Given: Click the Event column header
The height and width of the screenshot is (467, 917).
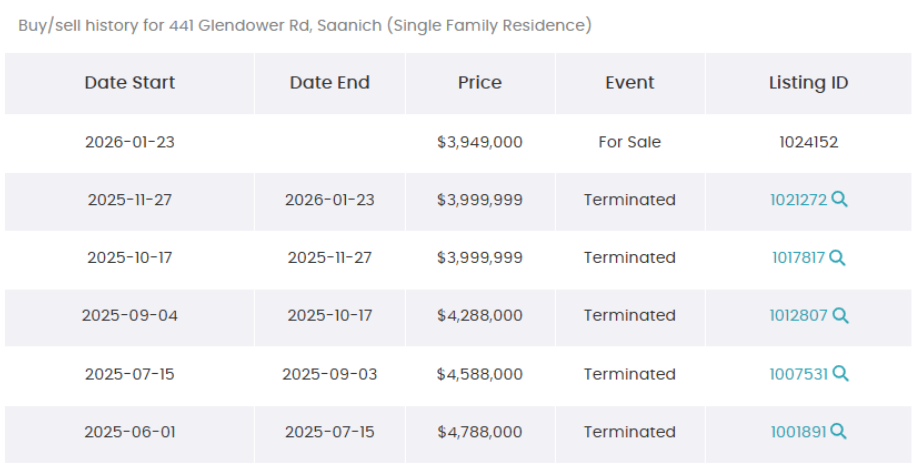Looking at the screenshot, I should coord(630,83).
